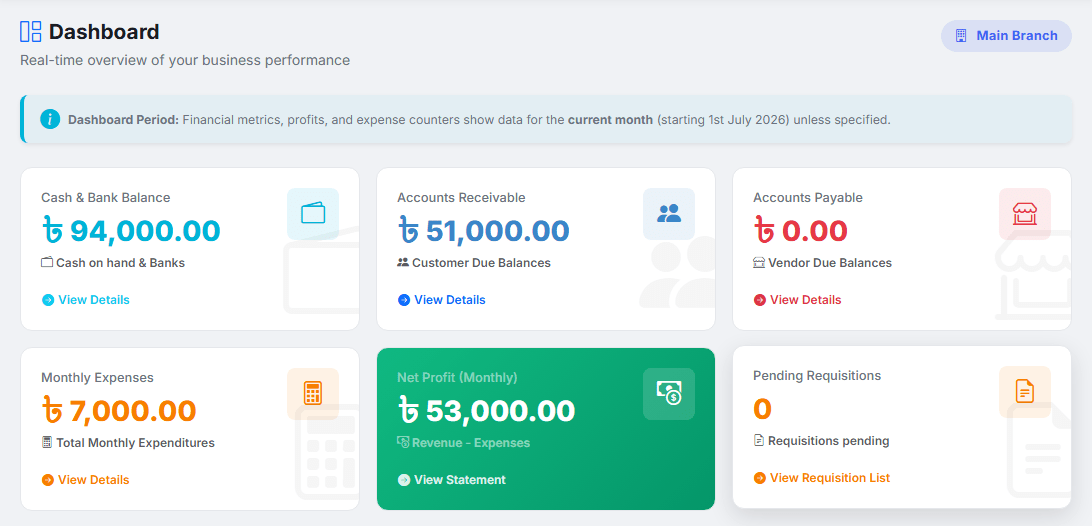Click the arrow icon beside cyan View Details
The image size is (1092, 526).
coord(47,300)
